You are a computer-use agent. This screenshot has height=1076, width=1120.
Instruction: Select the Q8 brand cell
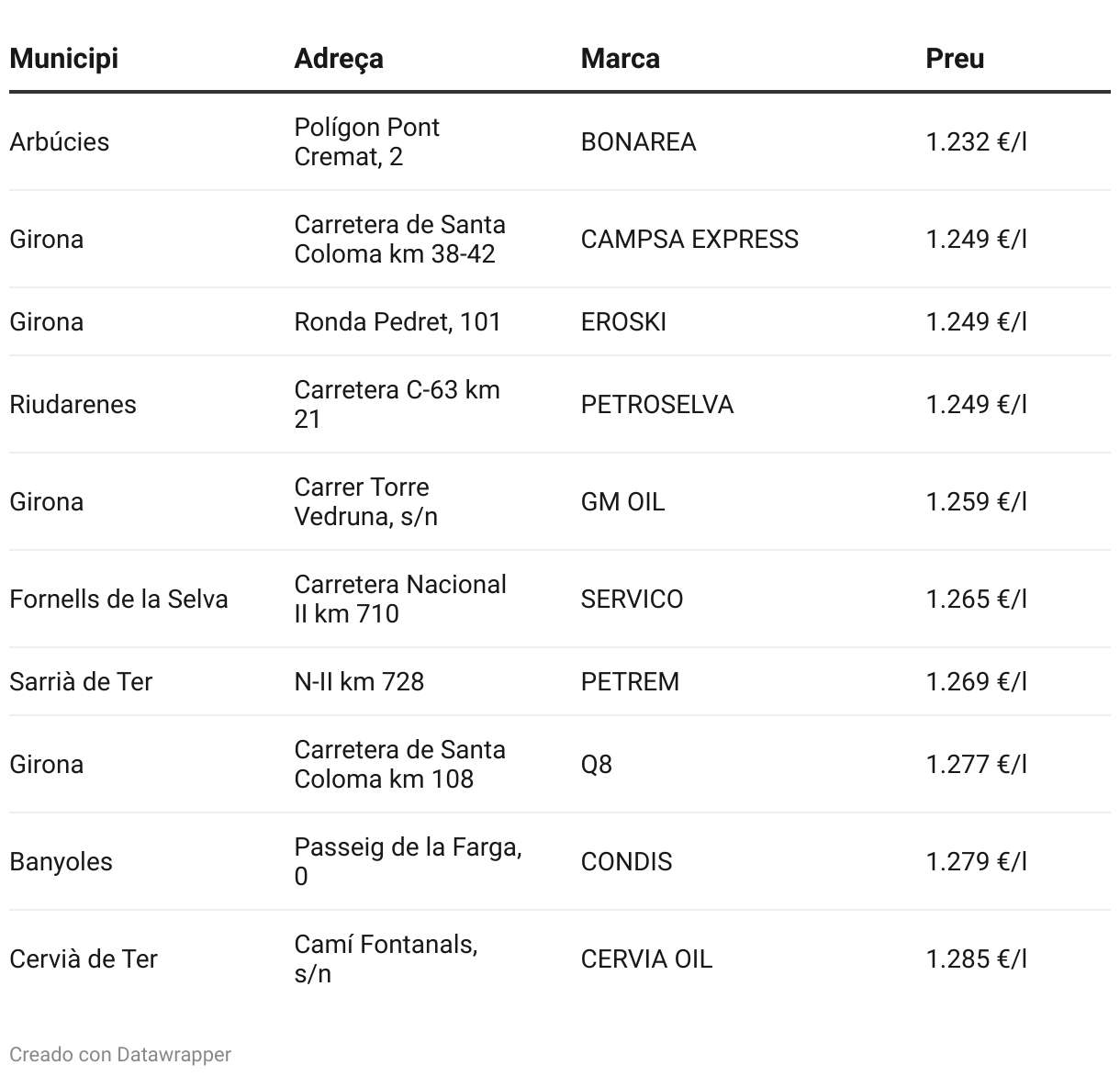click(597, 765)
